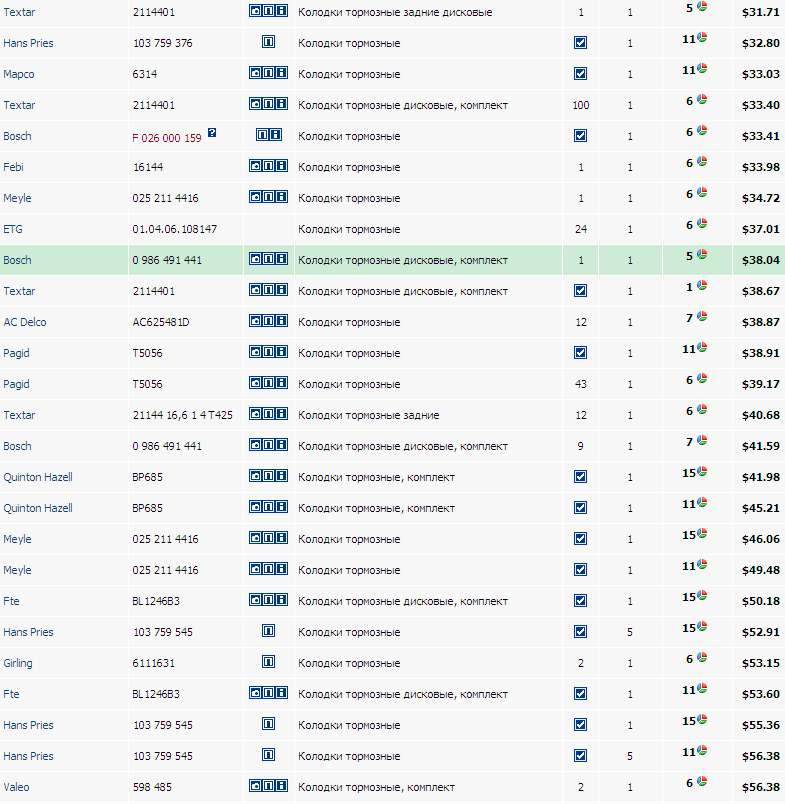This screenshot has height=804, width=785.
Task: Click availability checkbox in Hans Pries $32.80 row
Action: [580, 43]
